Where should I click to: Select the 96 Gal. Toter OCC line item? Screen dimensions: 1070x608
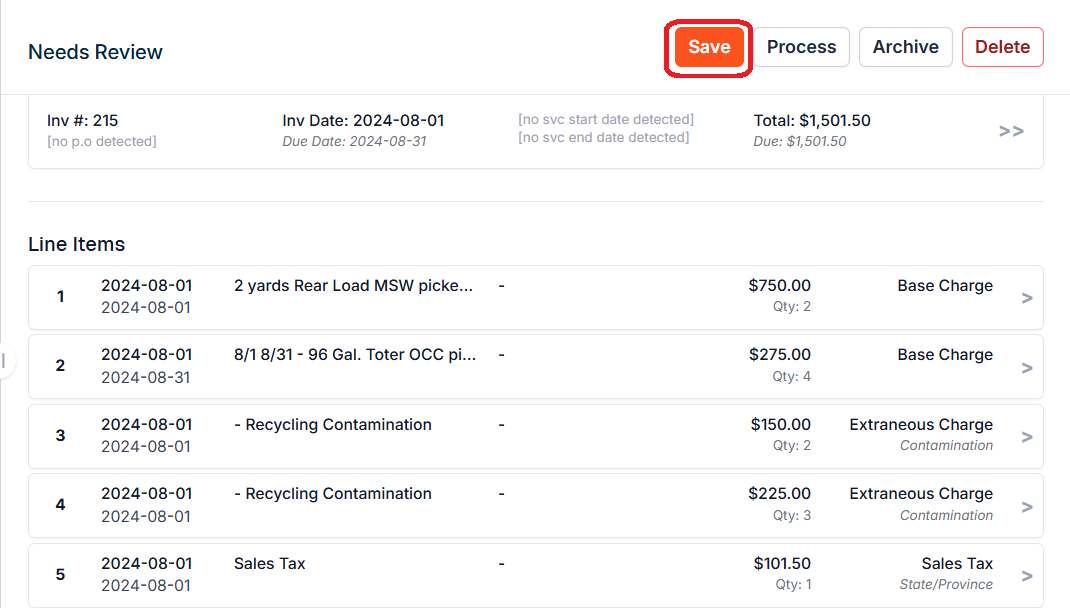tap(355, 355)
